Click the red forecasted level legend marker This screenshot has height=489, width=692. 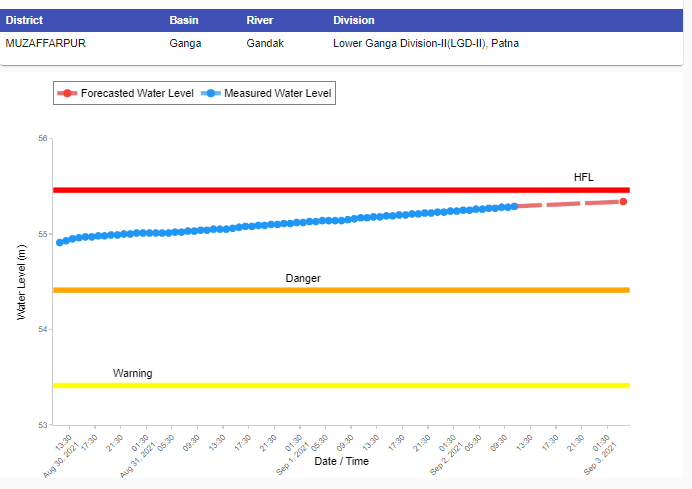[67, 93]
